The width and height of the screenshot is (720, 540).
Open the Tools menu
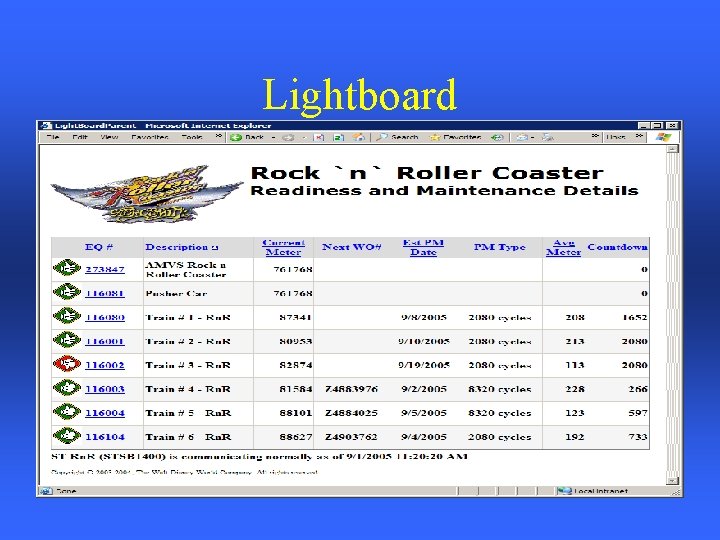click(x=192, y=137)
